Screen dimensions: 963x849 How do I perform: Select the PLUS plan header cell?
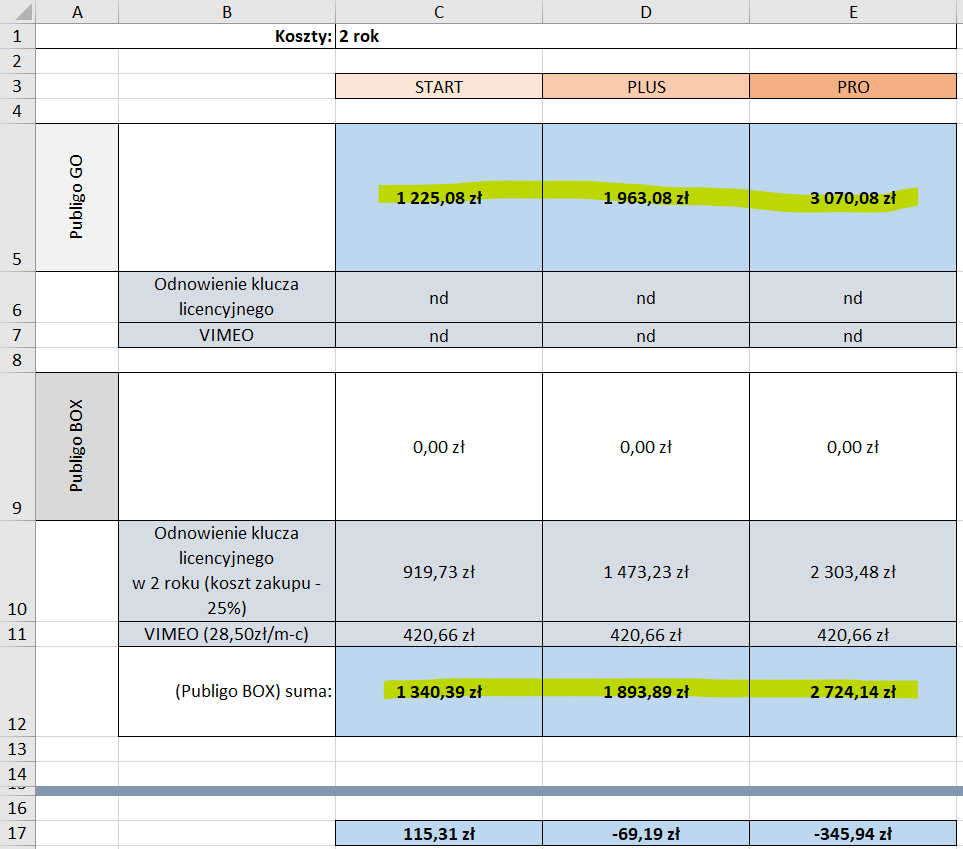646,87
